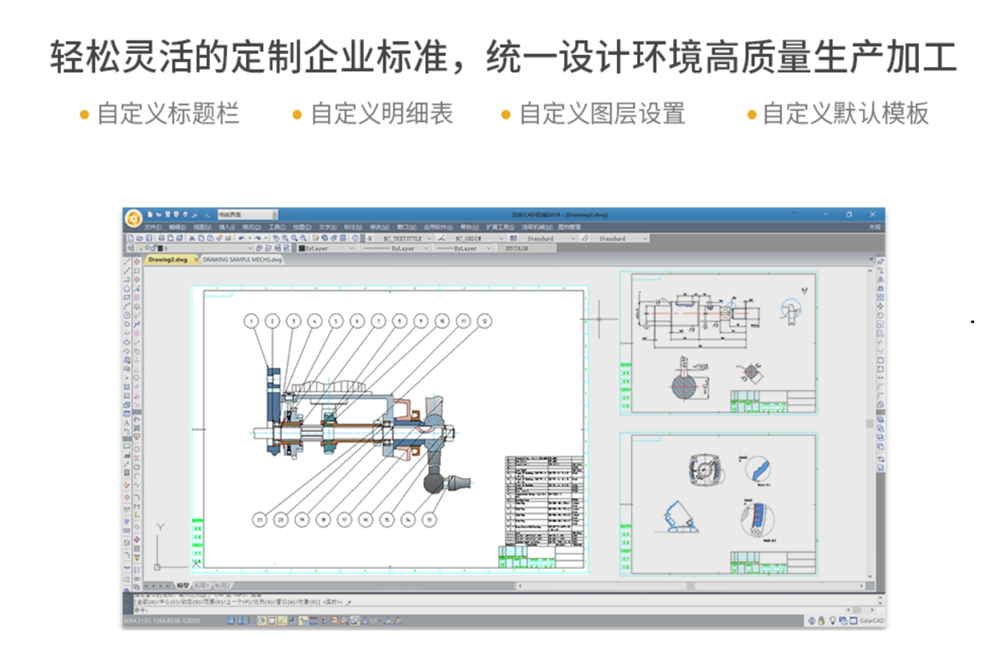Open the ByLayer linetype dropdown
Image resolution: width=1000 pixels, height=666 pixels.
tap(395, 248)
